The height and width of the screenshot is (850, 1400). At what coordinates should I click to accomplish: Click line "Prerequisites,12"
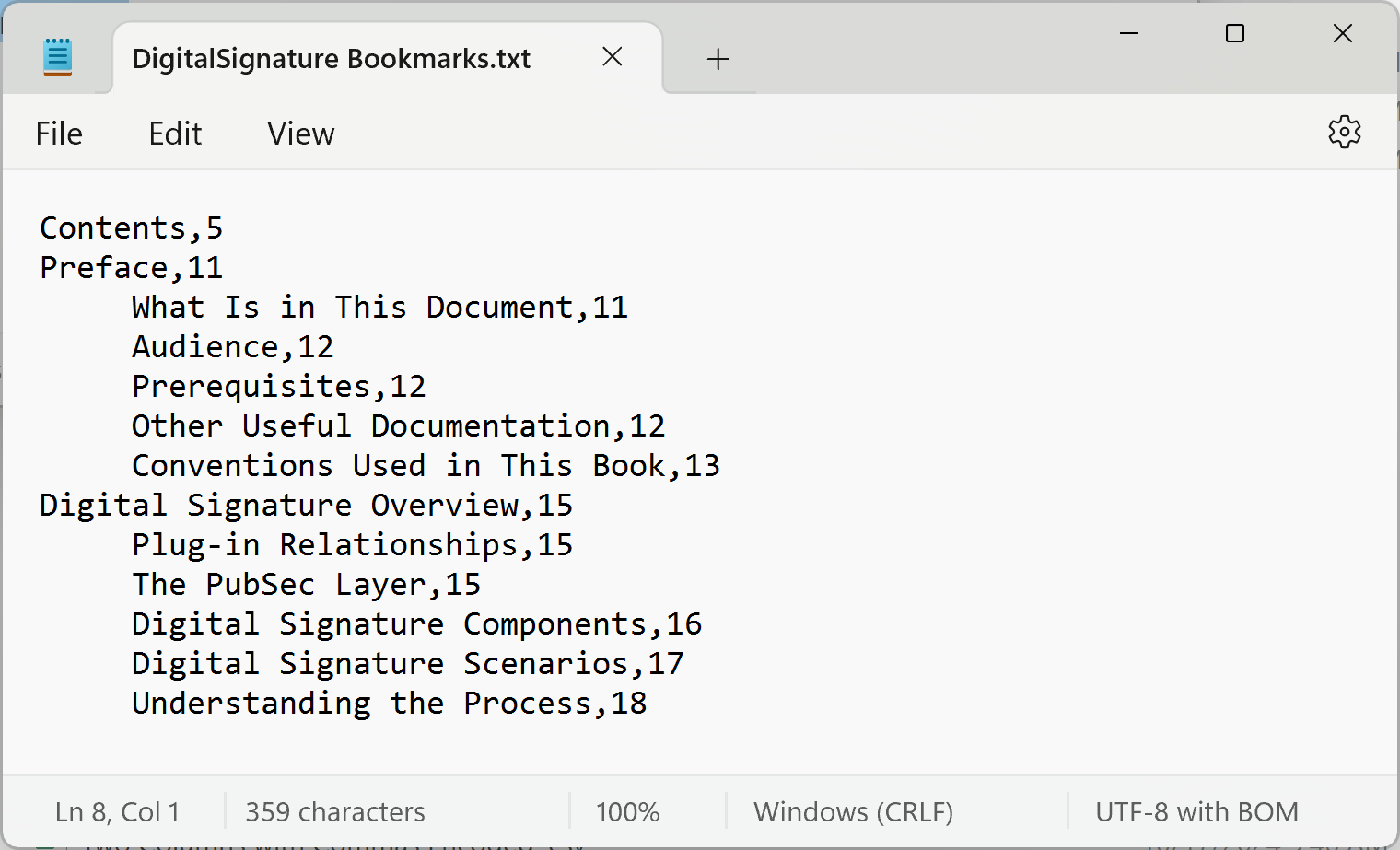[279, 386]
